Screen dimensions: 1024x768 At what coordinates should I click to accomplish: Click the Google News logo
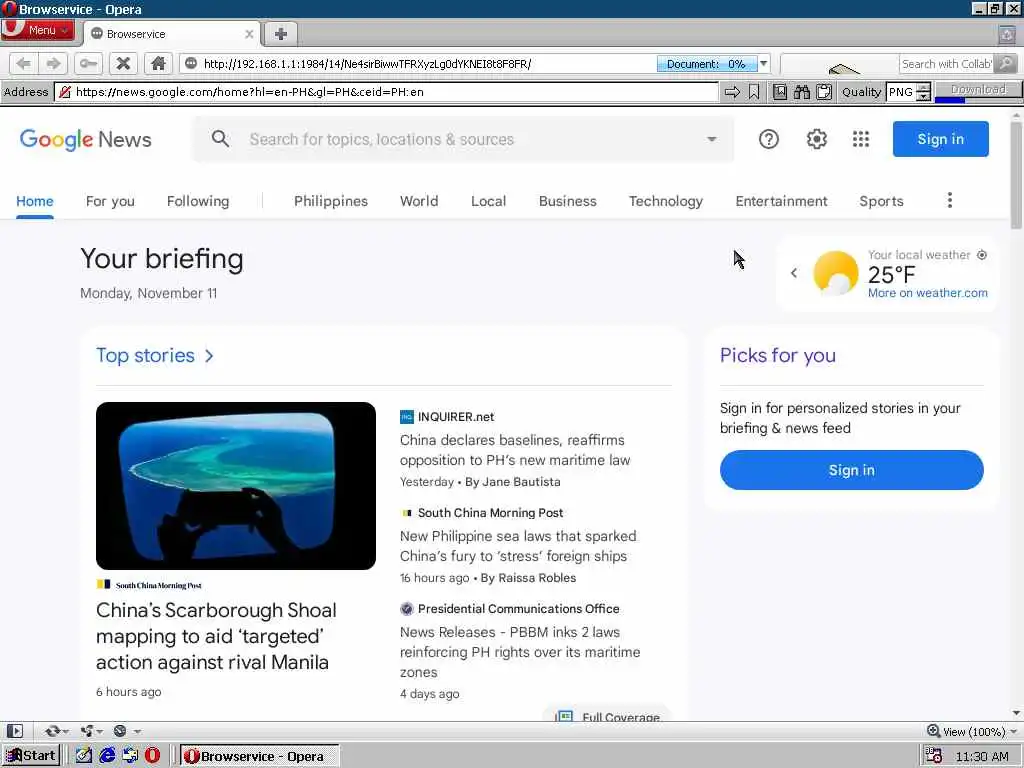click(x=86, y=139)
